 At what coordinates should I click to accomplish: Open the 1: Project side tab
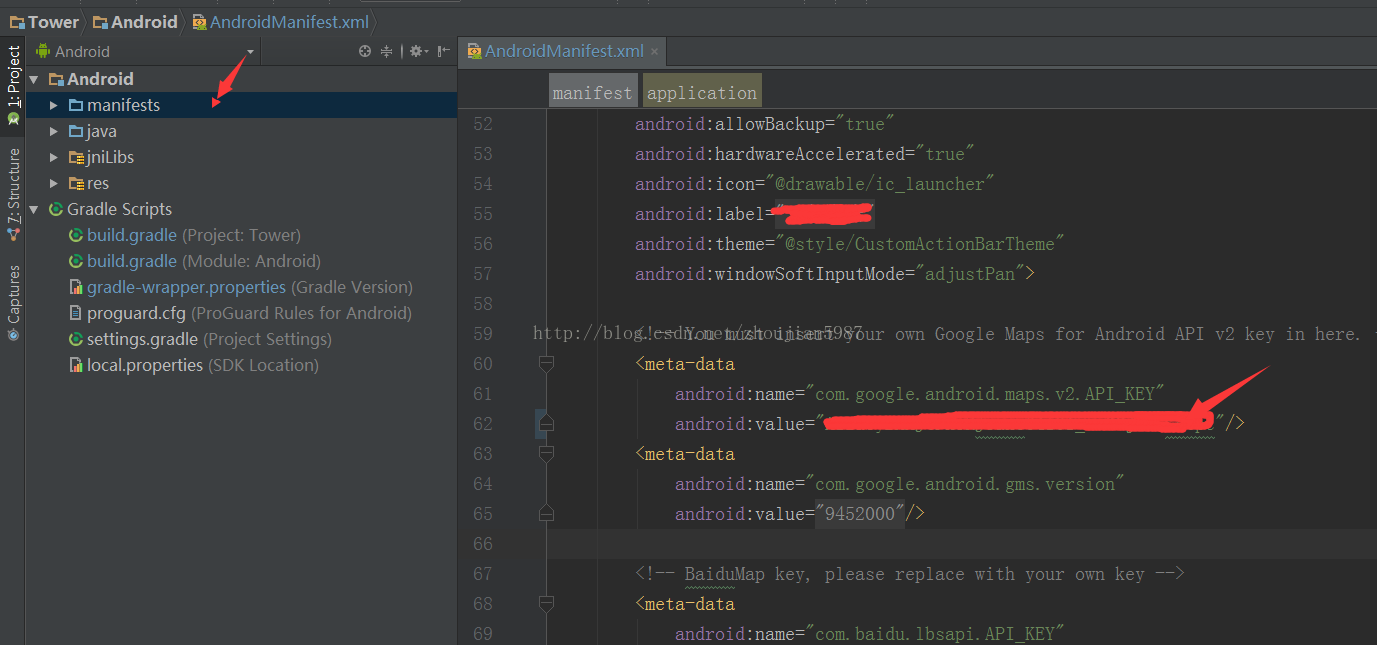tap(13, 86)
